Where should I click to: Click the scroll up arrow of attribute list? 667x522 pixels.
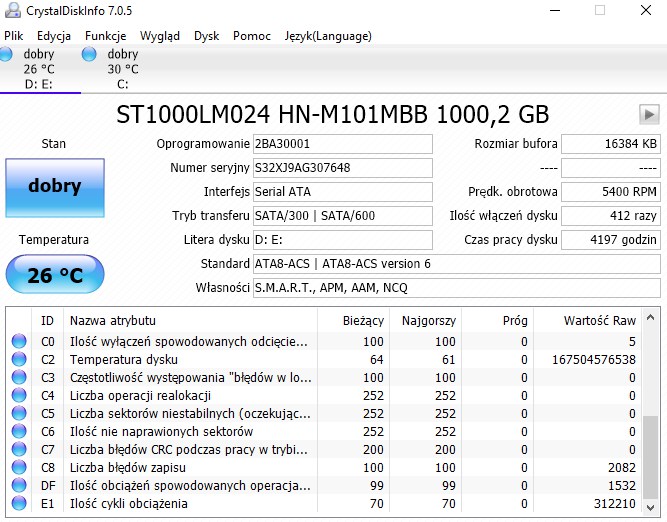(x=650, y=317)
